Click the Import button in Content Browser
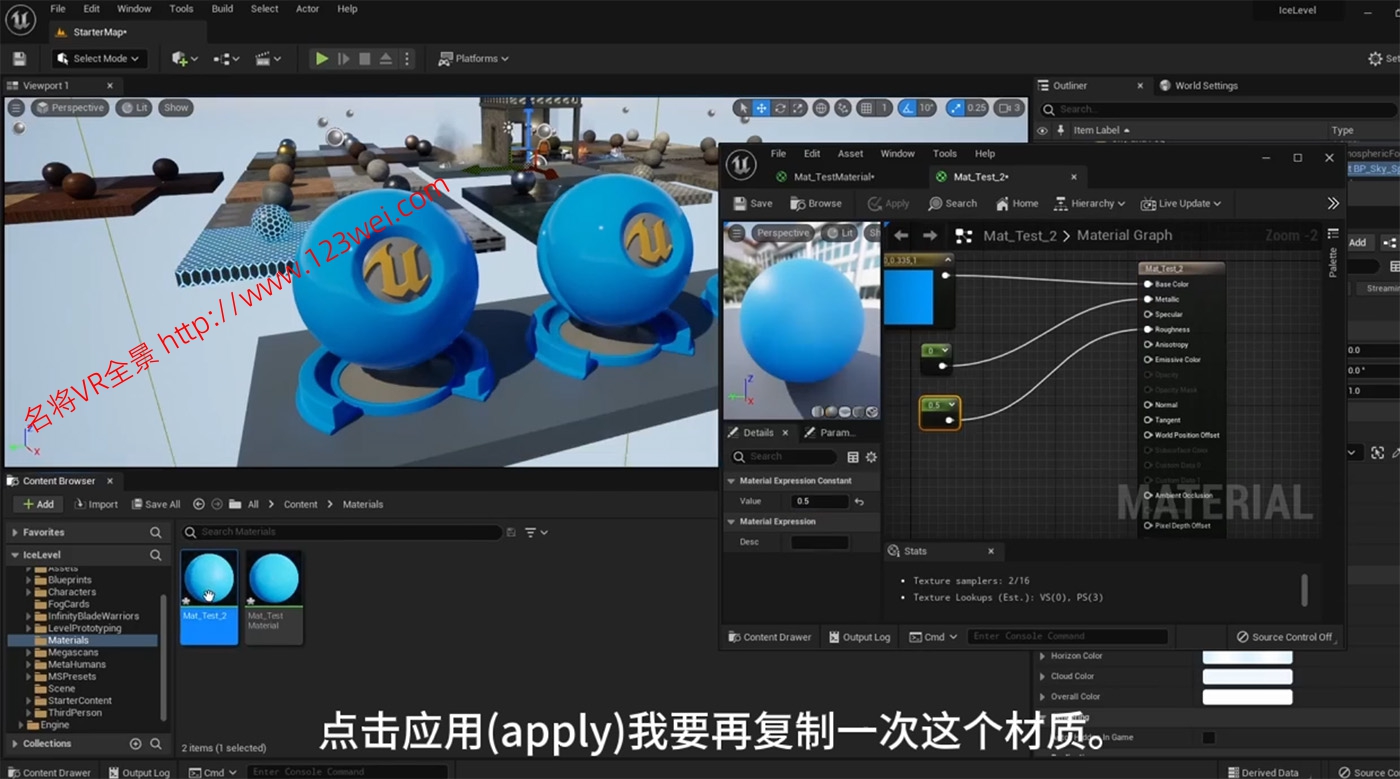1400x779 pixels. [96, 504]
